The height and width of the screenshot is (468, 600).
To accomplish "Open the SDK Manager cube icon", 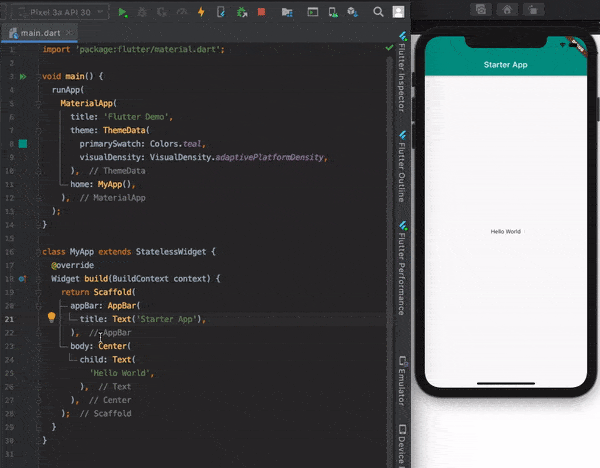I will coord(352,12).
